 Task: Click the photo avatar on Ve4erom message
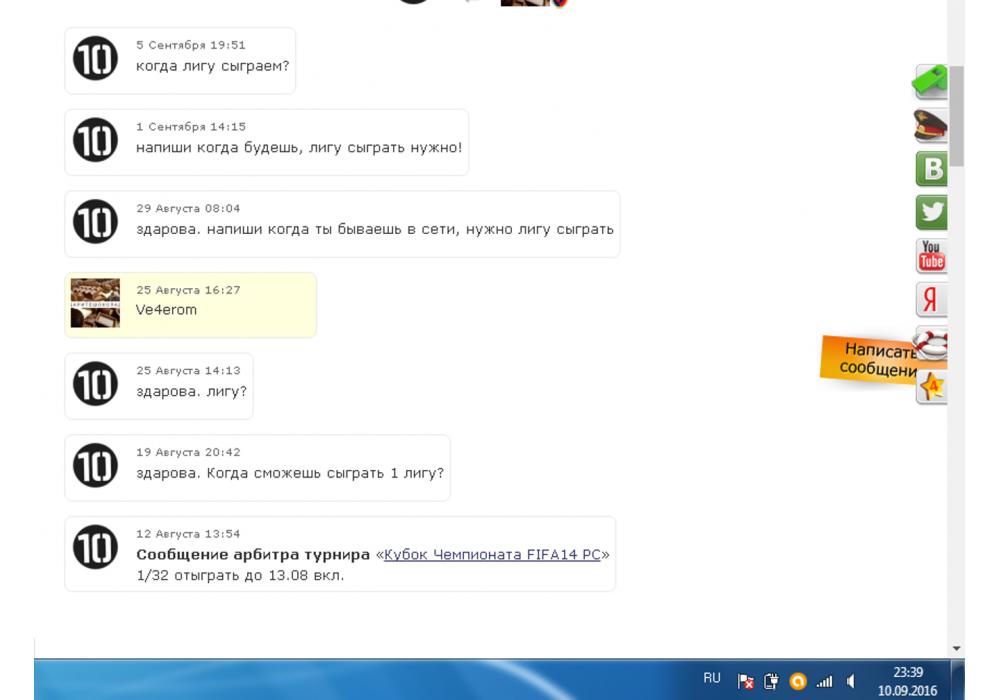(x=95, y=303)
